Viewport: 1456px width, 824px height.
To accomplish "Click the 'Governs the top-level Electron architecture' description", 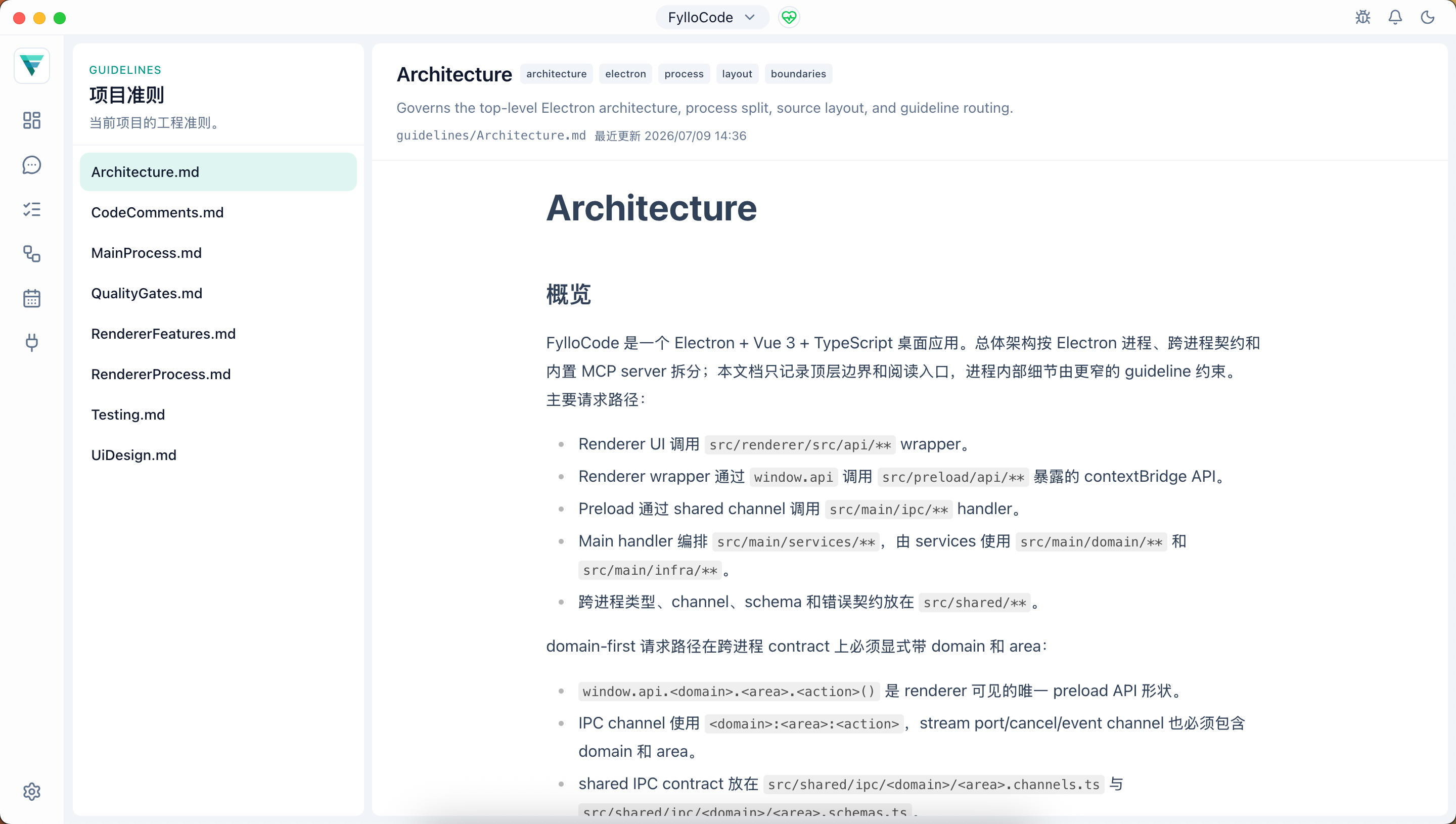I will (705, 108).
